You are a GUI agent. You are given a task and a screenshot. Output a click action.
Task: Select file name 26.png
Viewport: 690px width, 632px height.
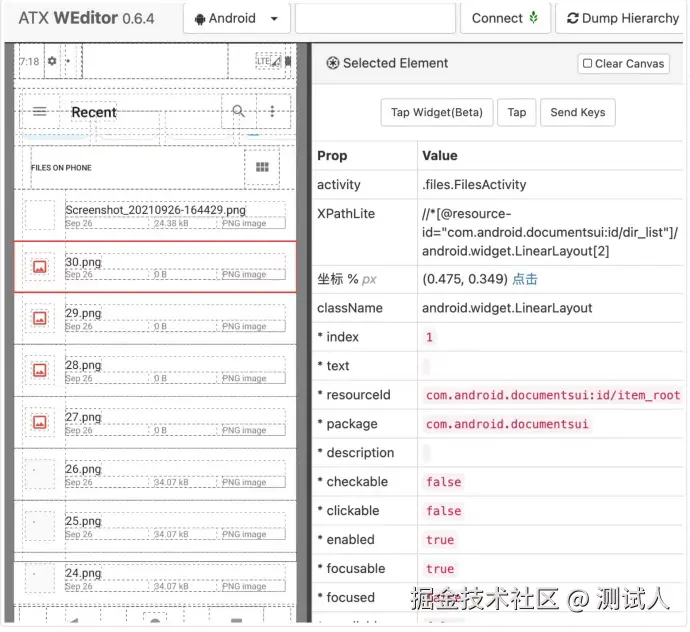click(x=83, y=469)
